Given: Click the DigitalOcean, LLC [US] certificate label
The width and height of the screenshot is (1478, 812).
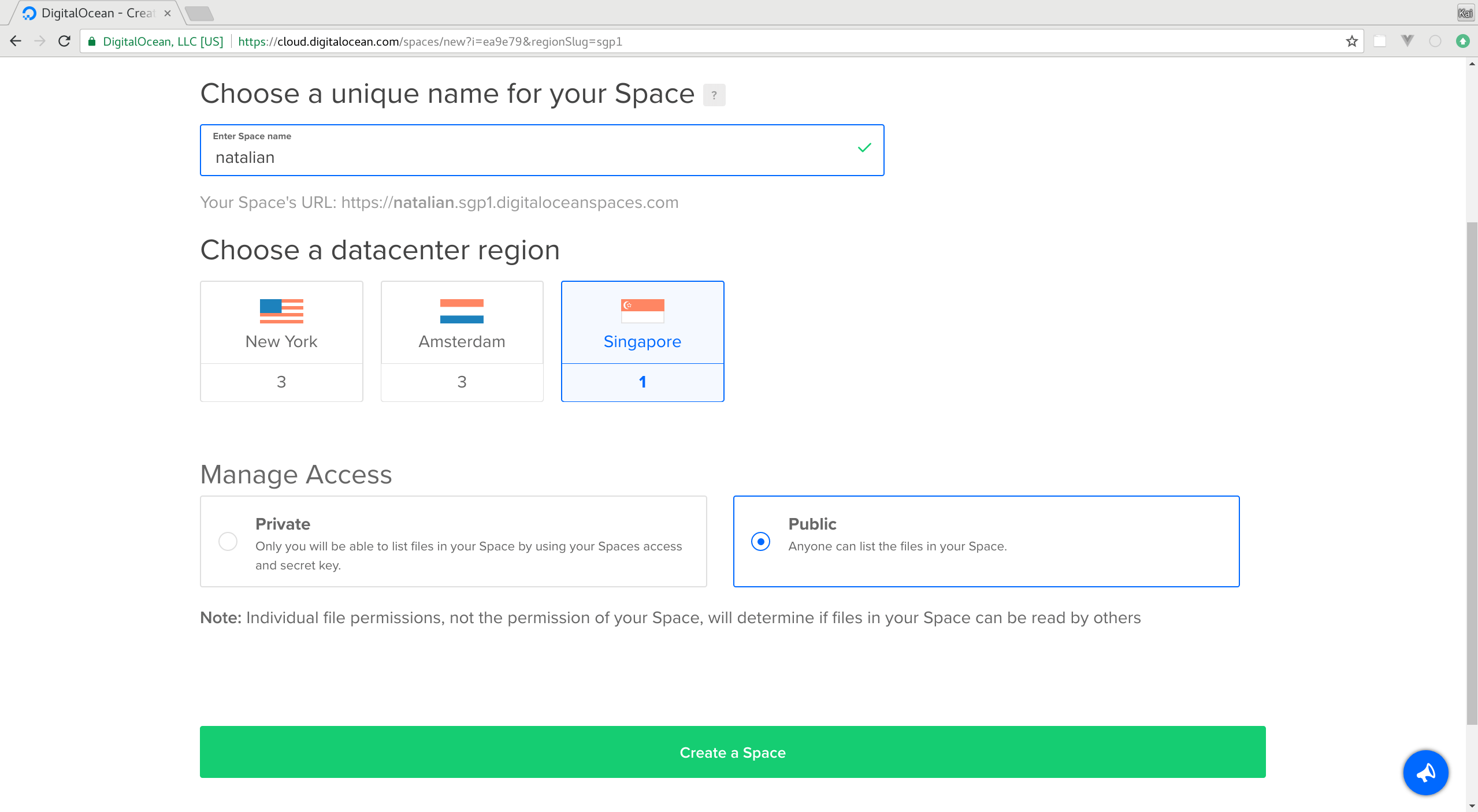Looking at the screenshot, I should 163,42.
